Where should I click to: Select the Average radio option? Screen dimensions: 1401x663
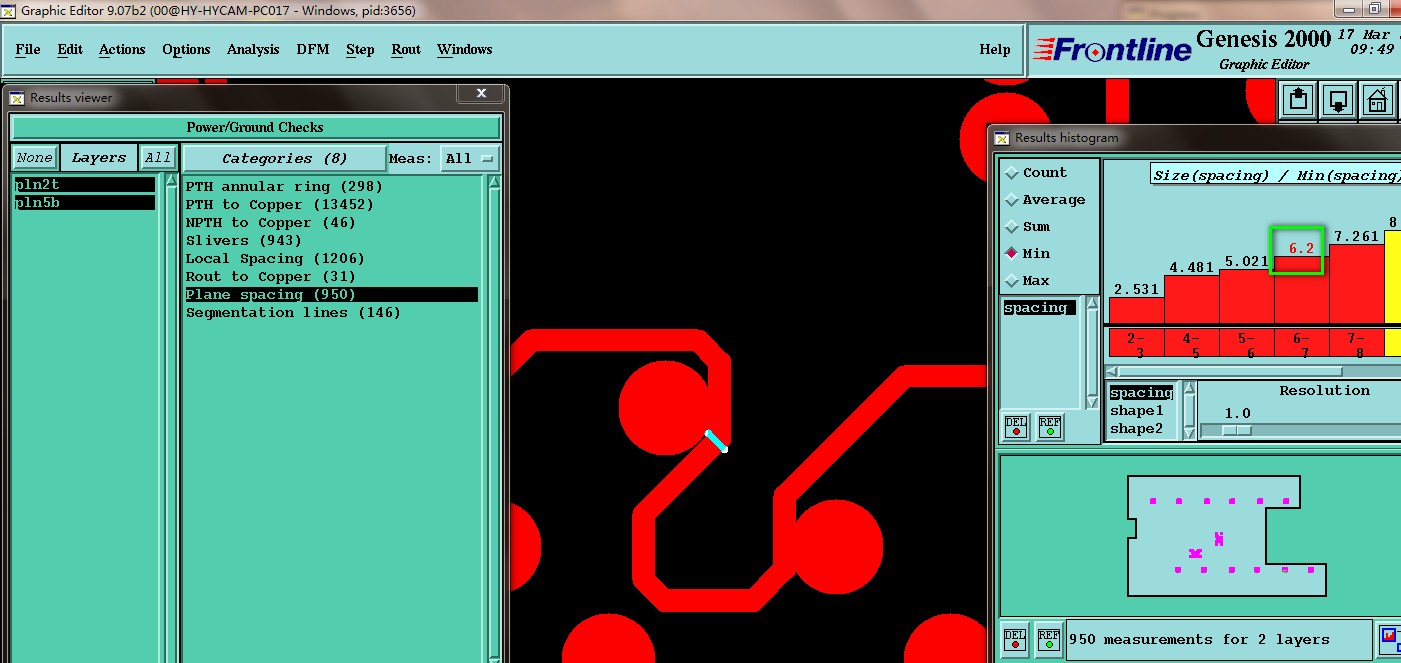point(1045,199)
